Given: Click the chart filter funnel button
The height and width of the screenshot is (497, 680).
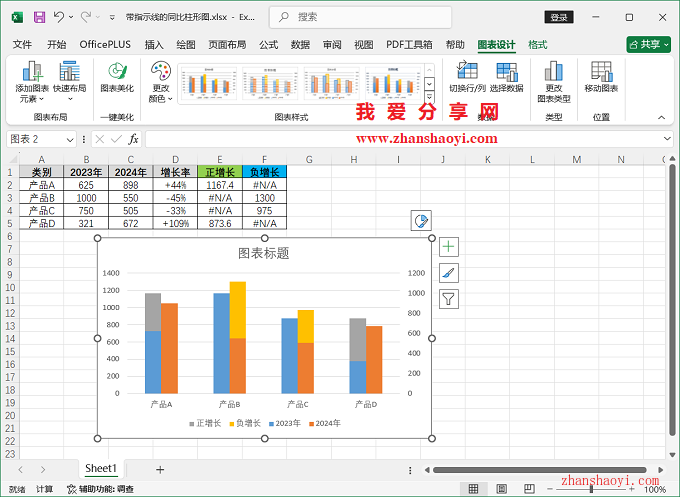Looking at the screenshot, I should click(449, 298).
